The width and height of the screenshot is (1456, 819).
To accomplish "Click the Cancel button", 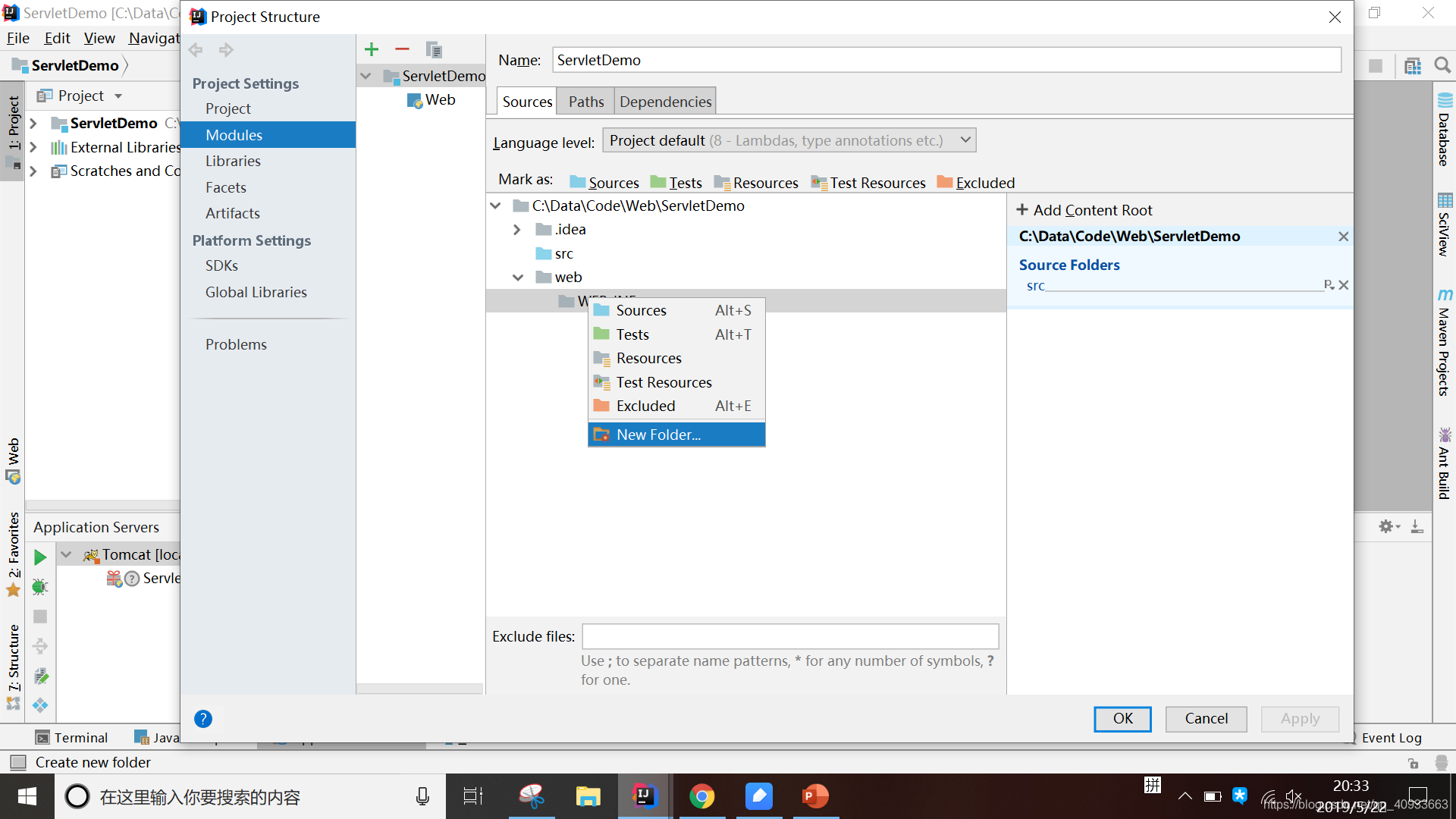I will tap(1206, 719).
